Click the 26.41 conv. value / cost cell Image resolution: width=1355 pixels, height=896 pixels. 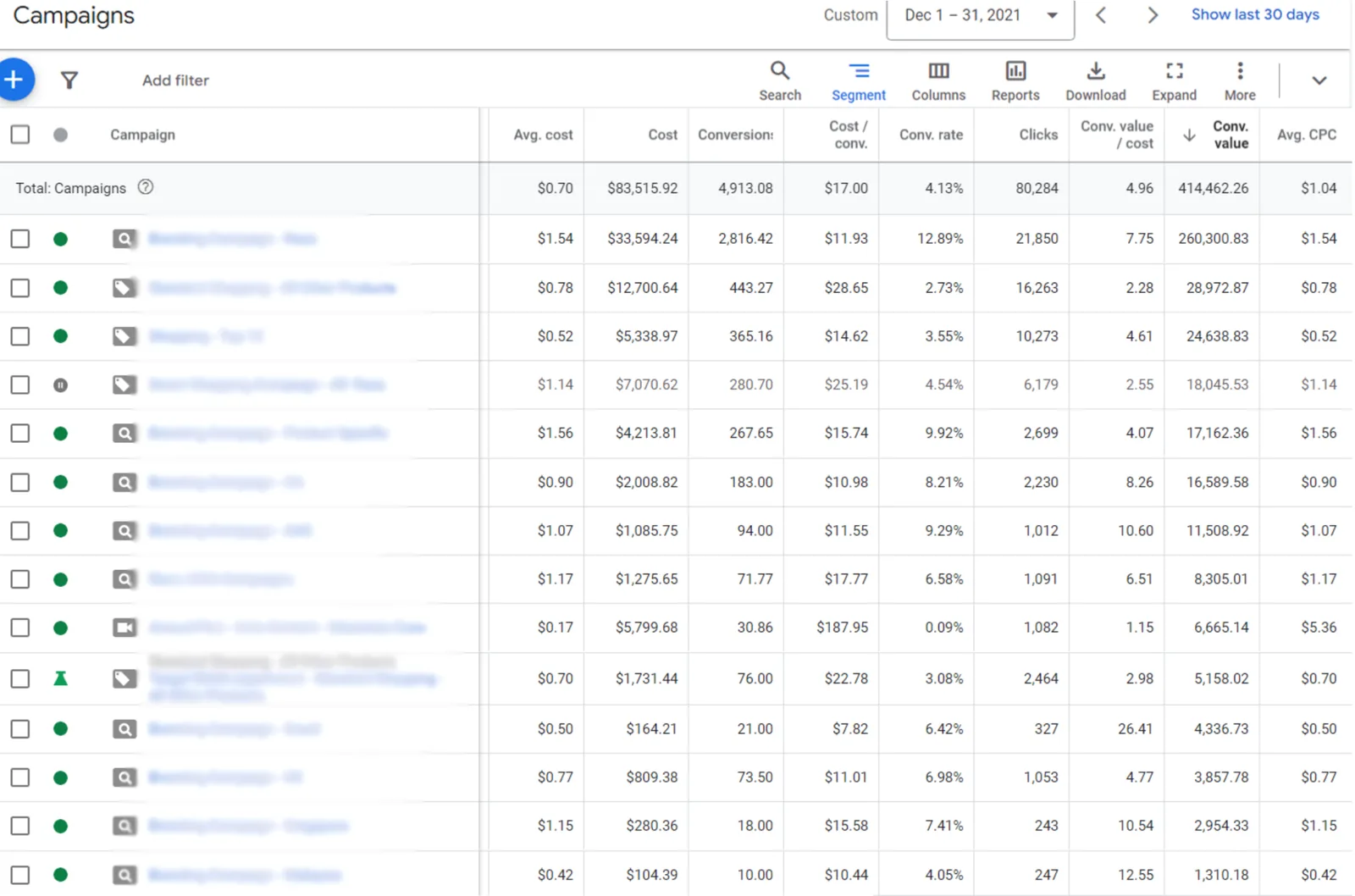1135,729
